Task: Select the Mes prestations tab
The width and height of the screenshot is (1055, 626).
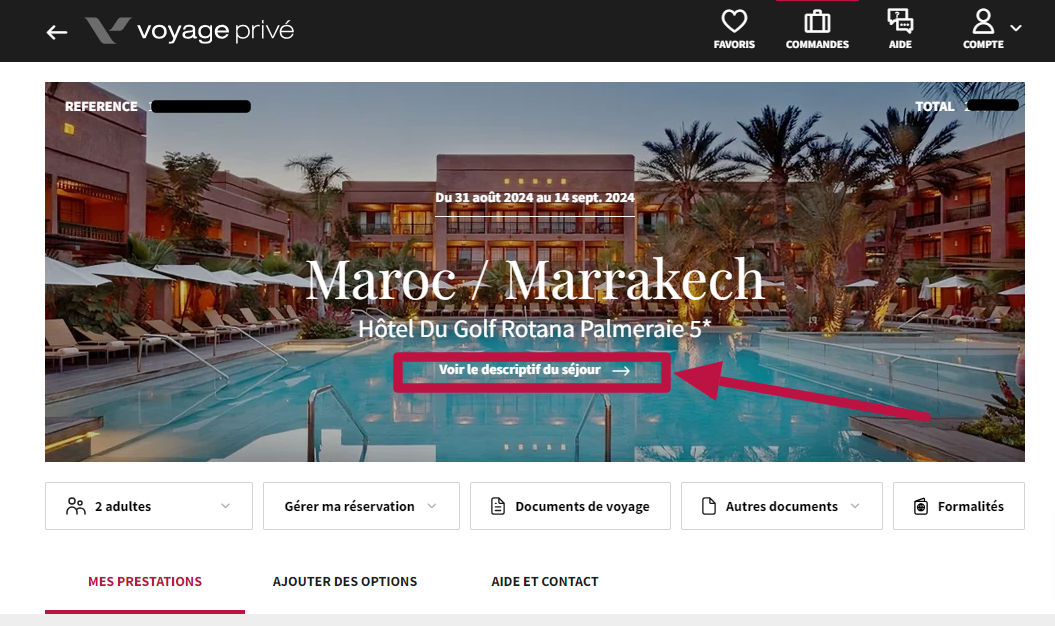Action: coord(145,582)
